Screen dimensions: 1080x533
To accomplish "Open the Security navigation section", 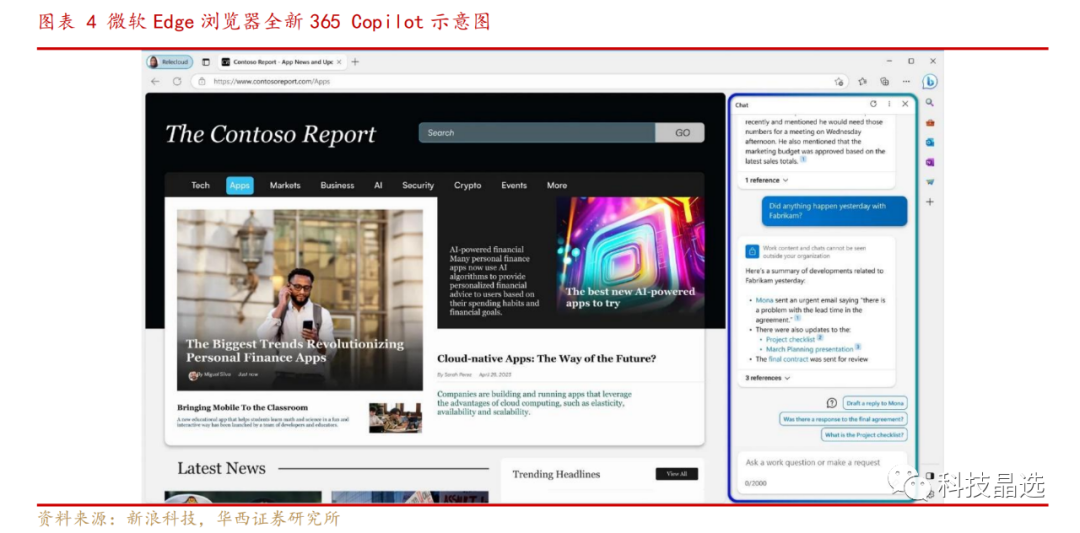I will (418, 185).
